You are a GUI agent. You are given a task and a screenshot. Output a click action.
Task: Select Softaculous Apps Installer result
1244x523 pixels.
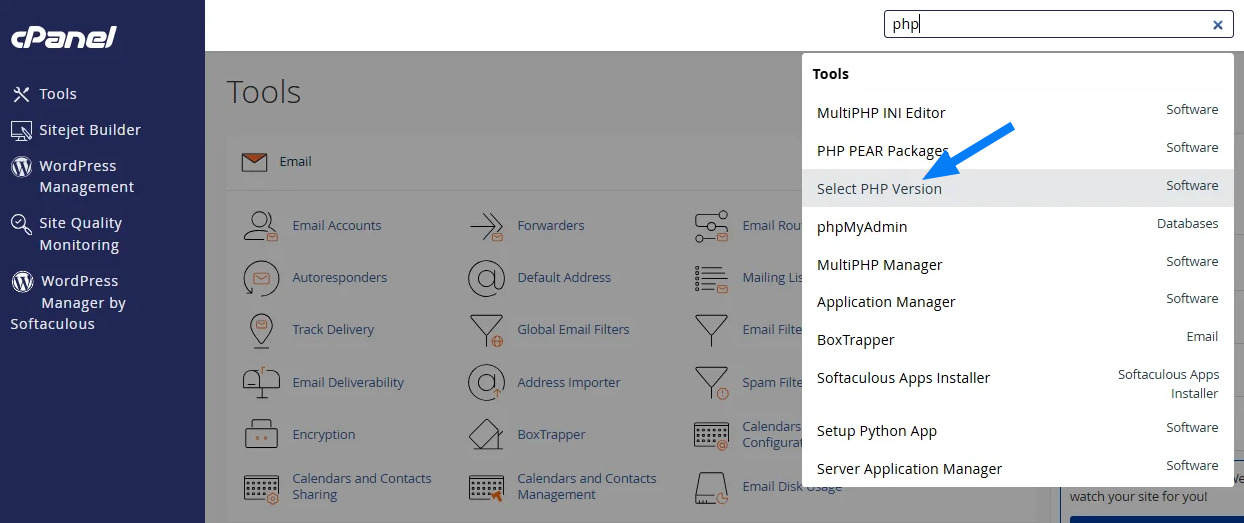click(903, 378)
